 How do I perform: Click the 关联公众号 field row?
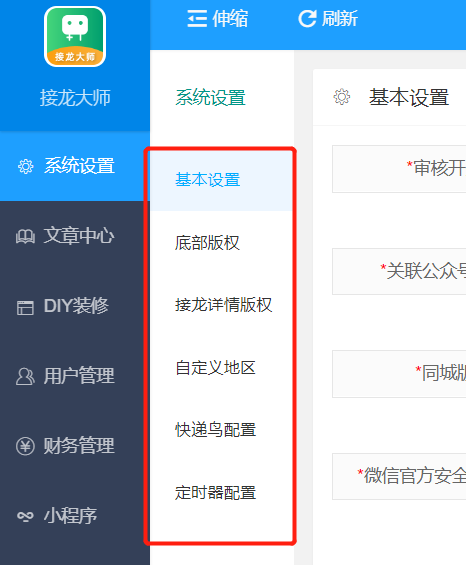pyautogui.click(x=399, y=271)
